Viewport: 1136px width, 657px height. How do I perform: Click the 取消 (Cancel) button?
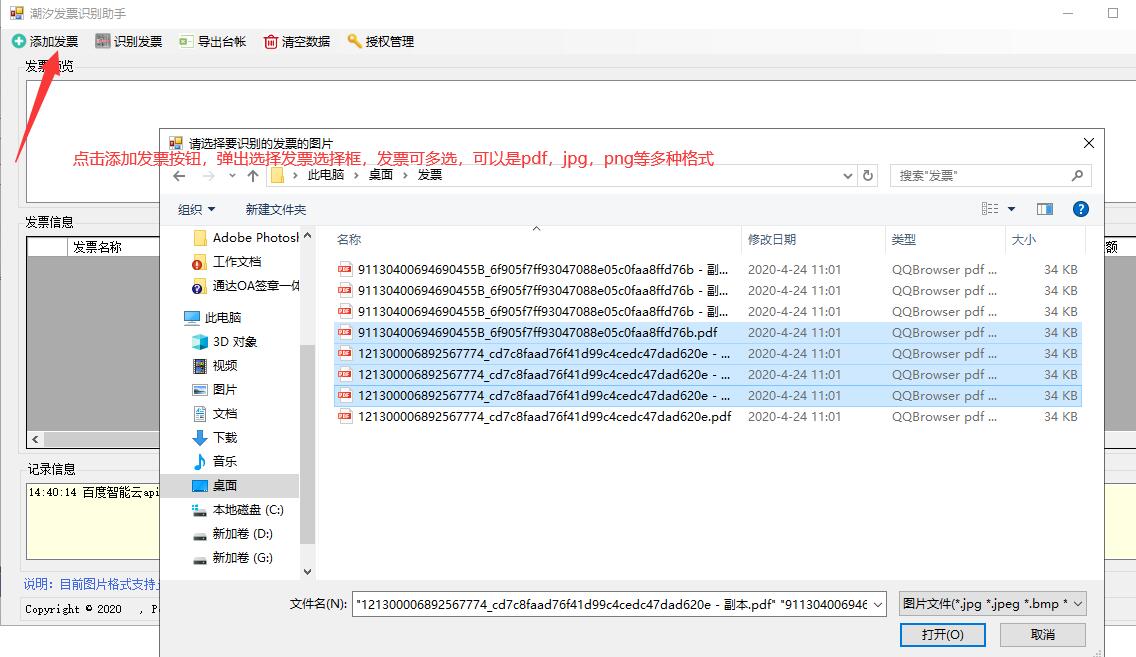click(x=1042, y=634)
